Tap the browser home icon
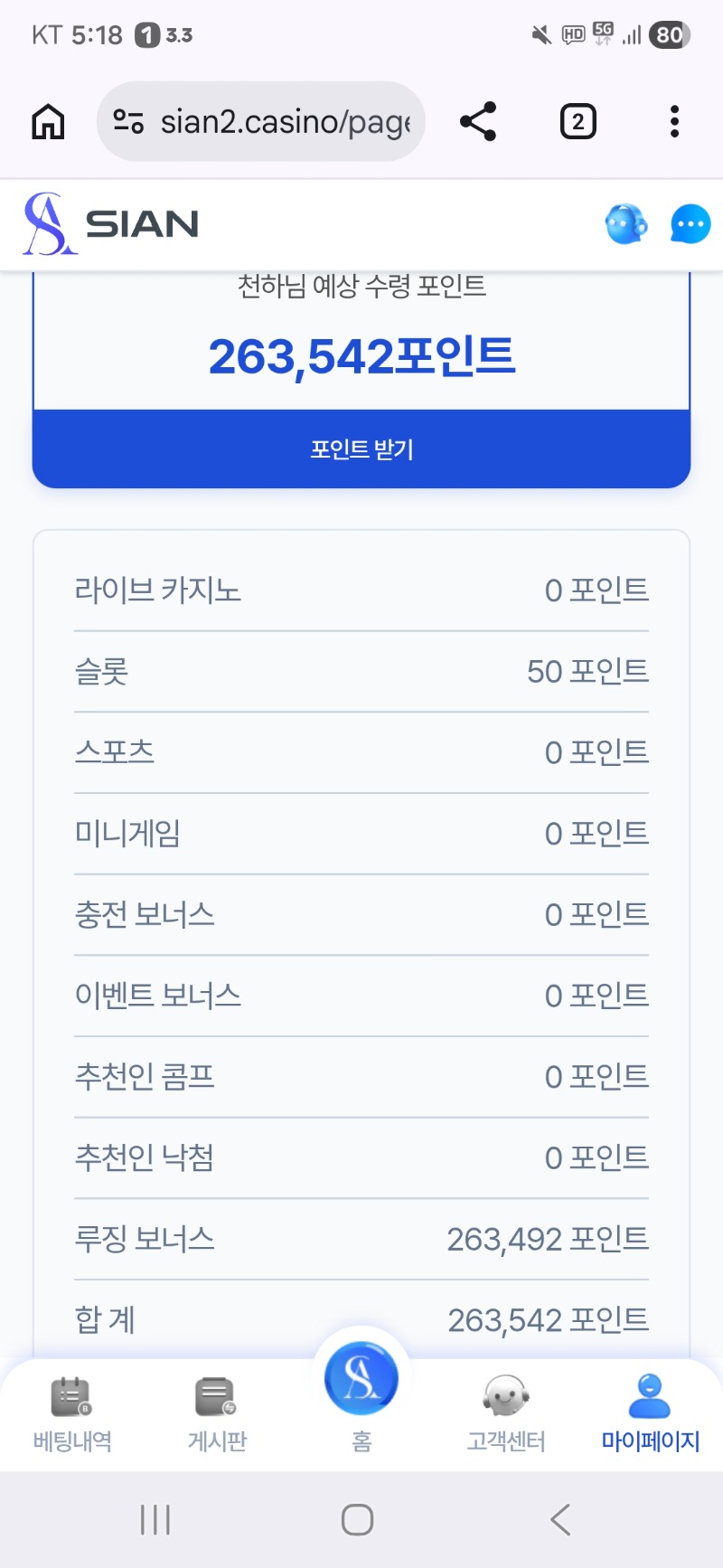The width and height of the screenshot is (723, 1568). [49, 121]
